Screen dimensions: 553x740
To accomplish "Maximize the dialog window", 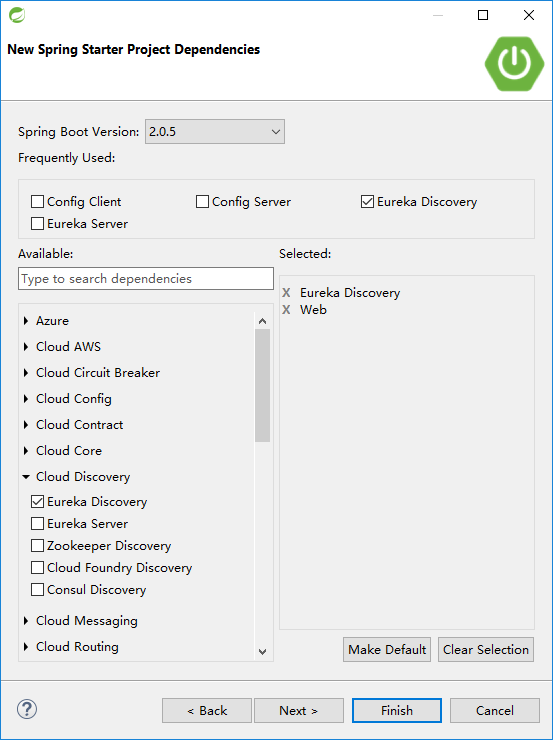I will tap(483, 15).
